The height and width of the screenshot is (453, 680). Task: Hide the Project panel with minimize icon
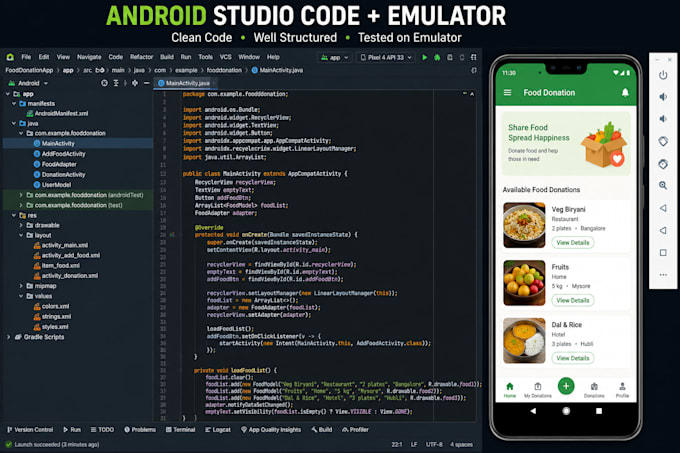(x=147, y=83)
